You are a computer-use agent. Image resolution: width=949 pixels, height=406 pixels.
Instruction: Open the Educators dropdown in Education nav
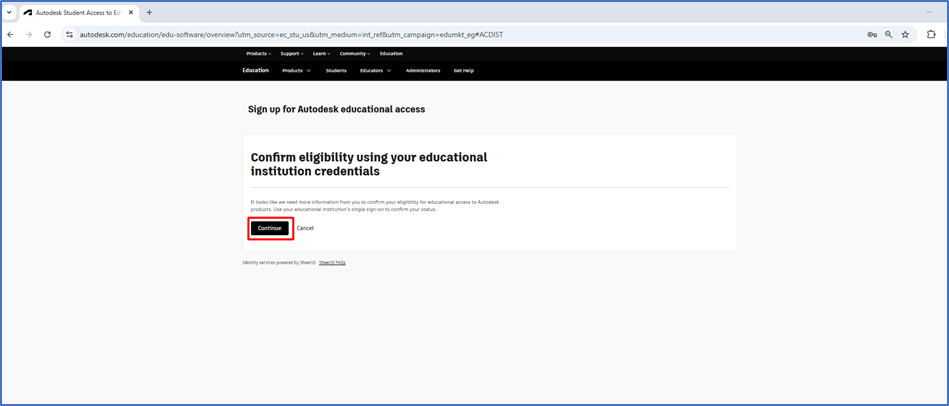(375, 71)
